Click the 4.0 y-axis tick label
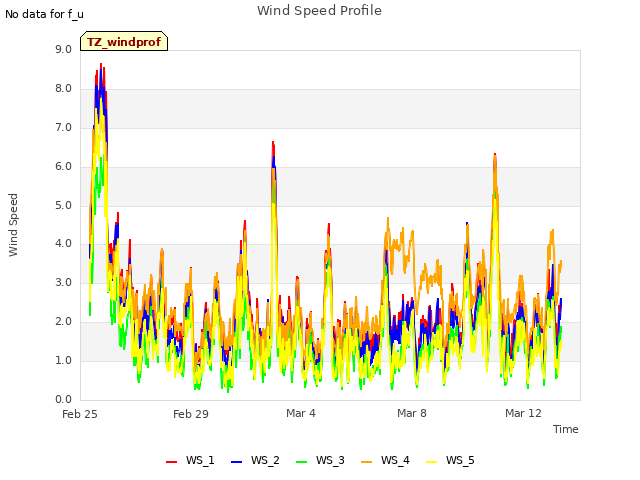Viewport: 640px width, 480px height. point(63,244)
